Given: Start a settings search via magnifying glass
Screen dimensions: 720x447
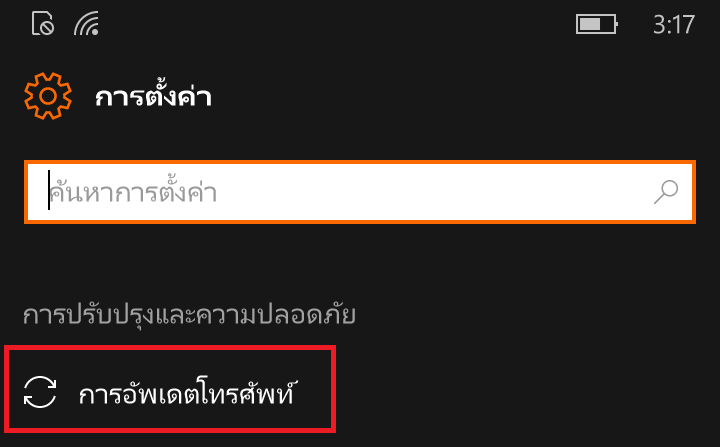Looking at the screenshot, I should click(666, 192).
